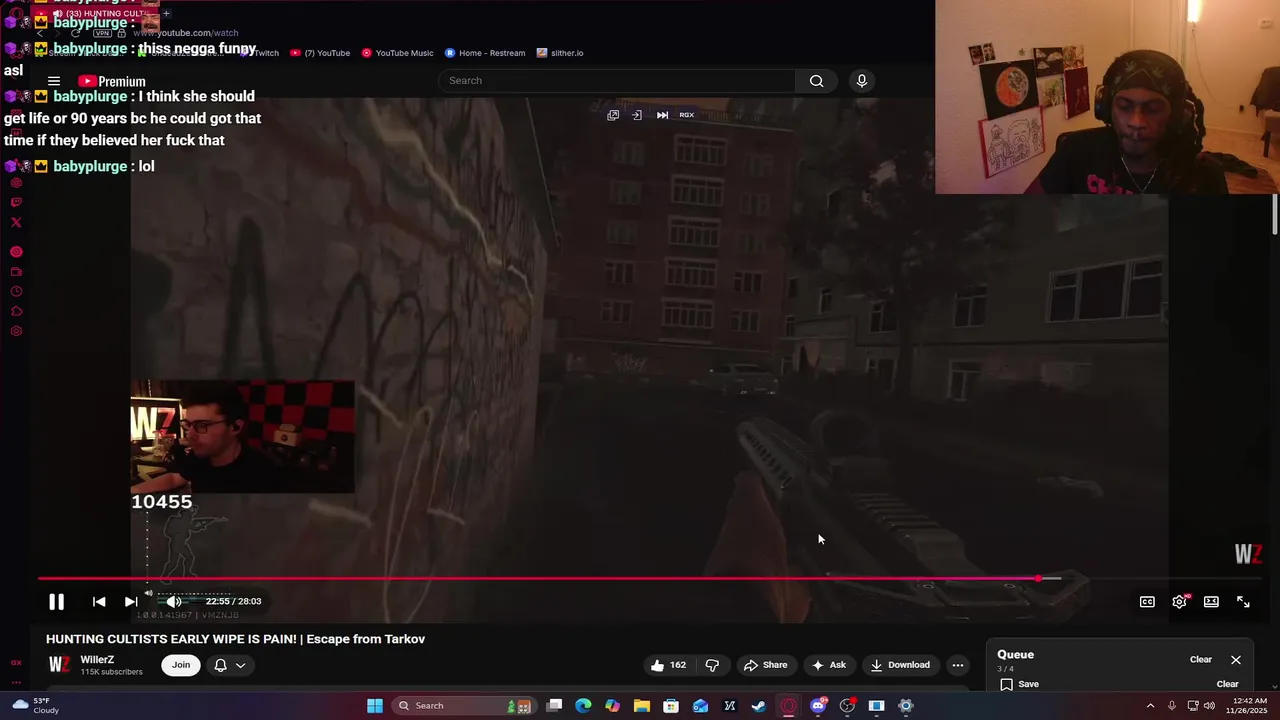The image size is (1280, 720).
Task: Open the WillerZ channel avatar
Action: 60,665
